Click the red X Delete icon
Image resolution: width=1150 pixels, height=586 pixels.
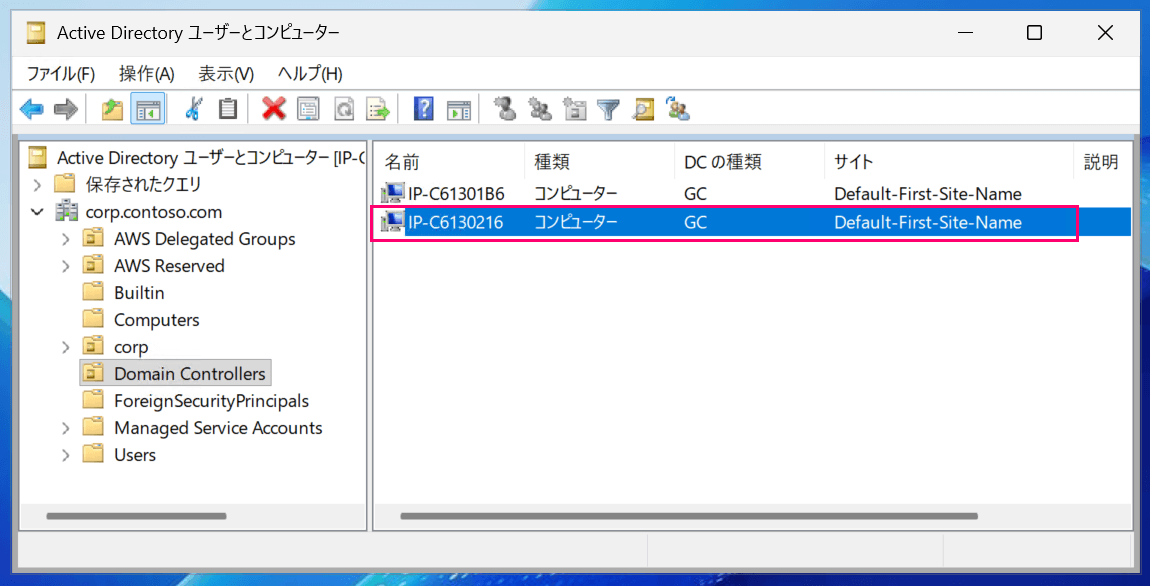tap(274, 110)
